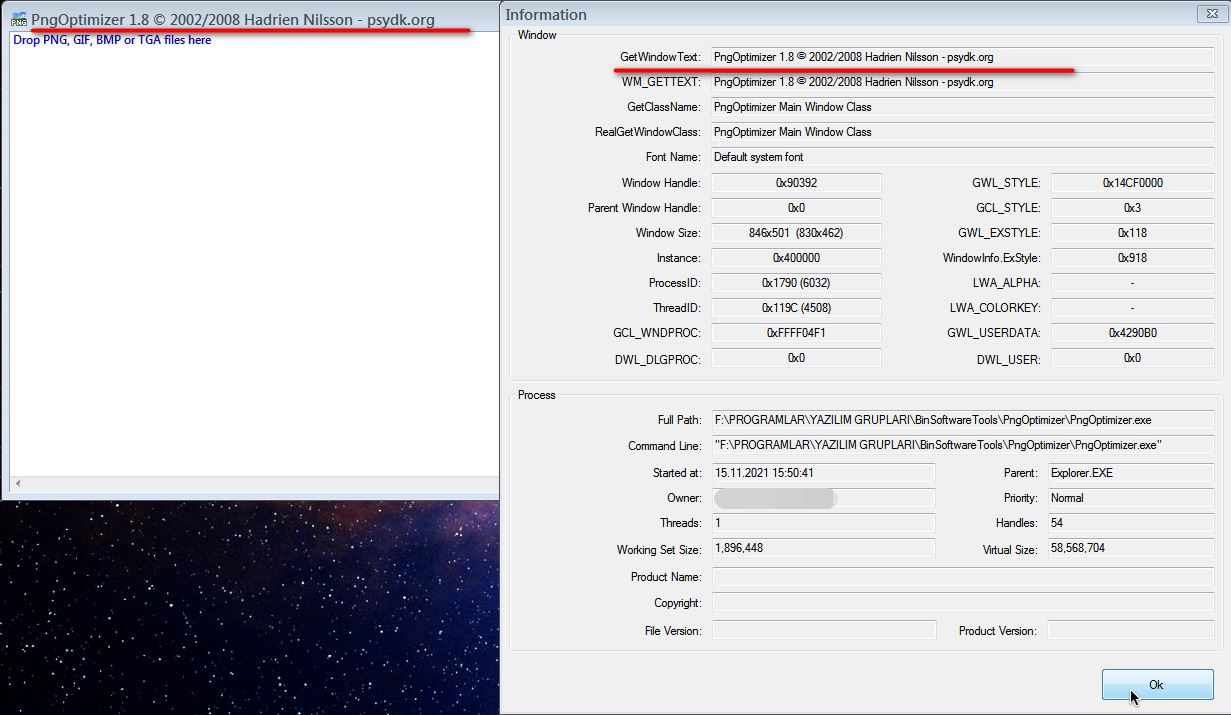Click Started at value 15.11.2021 15:50:41
Screen dimensions: 1231x715
pyautogui.click(x=823, y=473)
